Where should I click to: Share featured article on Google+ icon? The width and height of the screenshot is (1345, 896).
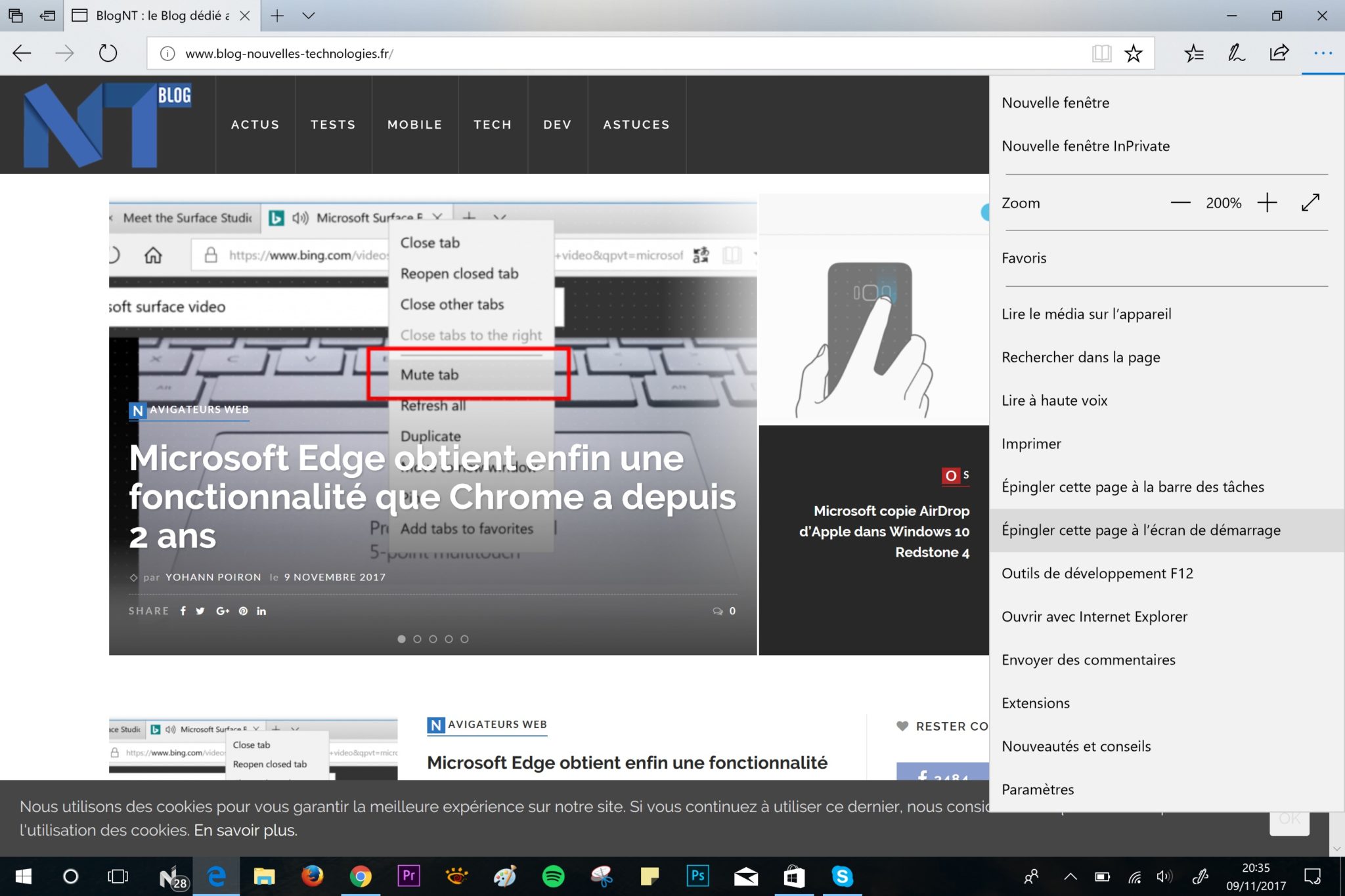[223, 611]
